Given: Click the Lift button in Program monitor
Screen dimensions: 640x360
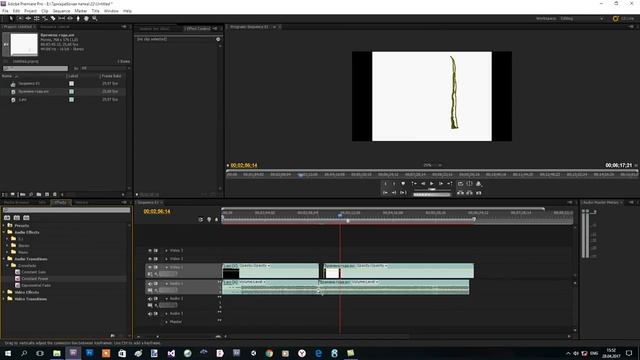Looking at the screenshot, I should tap(460, 193).
